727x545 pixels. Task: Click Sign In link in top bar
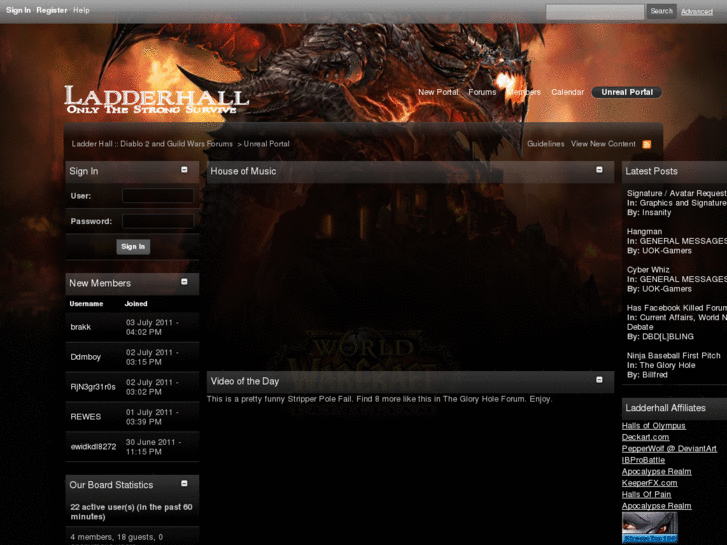coord(19,10)
